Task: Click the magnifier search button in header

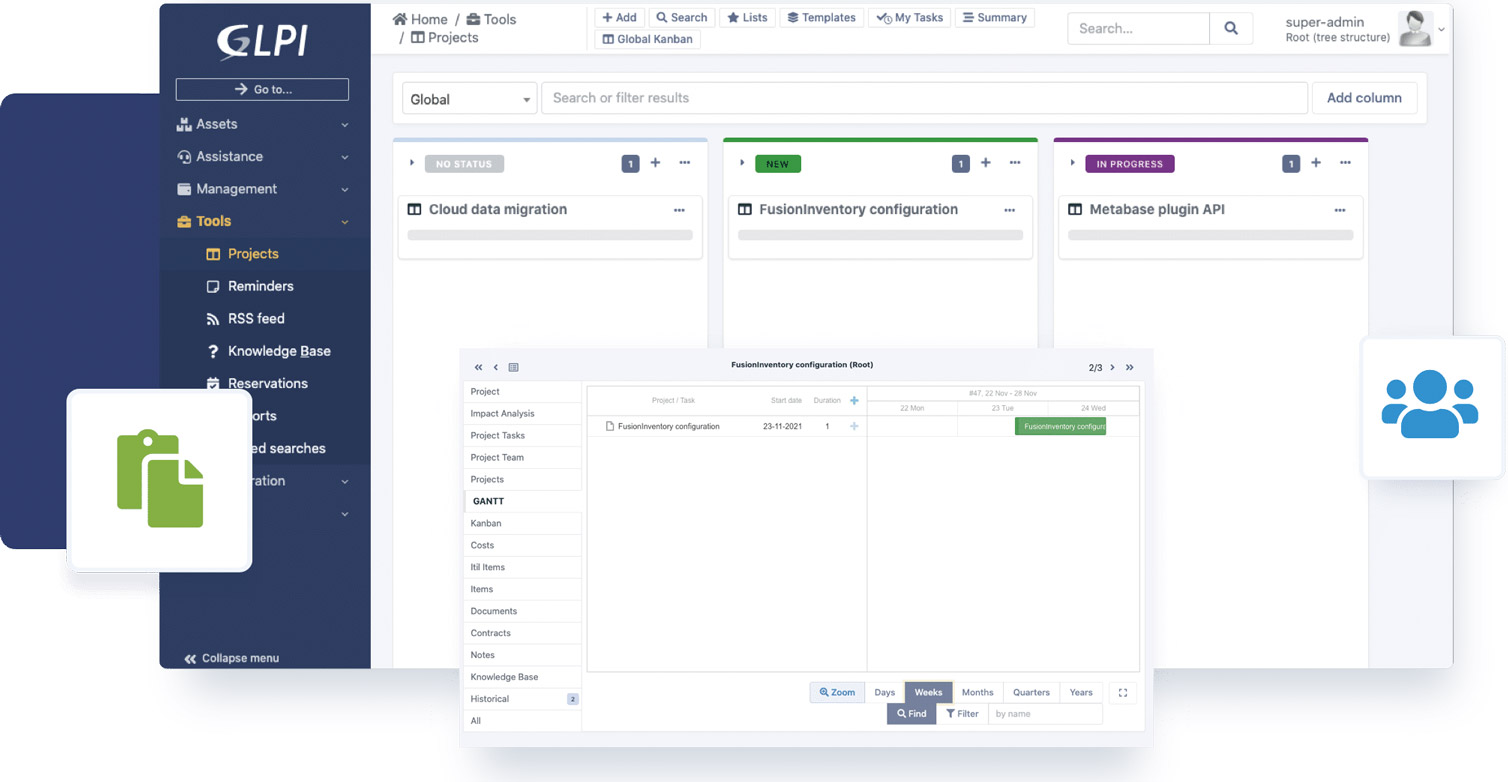Action: tap(1231, 29)
